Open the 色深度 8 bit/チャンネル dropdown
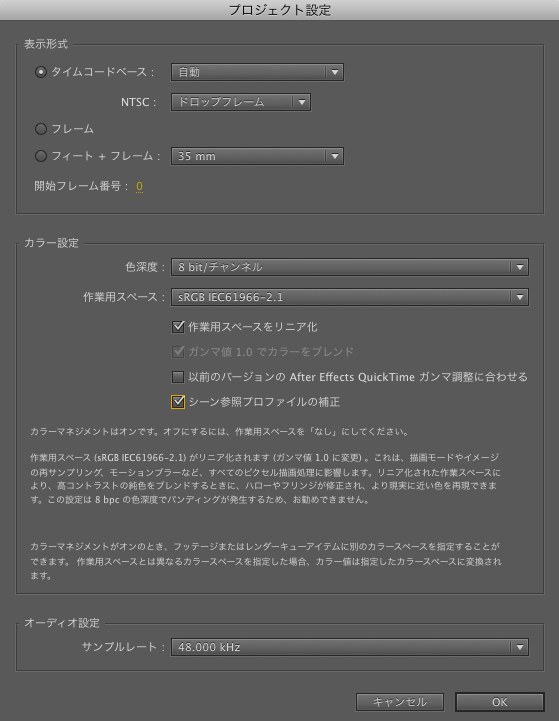559x721 pixels. [349, 267]
